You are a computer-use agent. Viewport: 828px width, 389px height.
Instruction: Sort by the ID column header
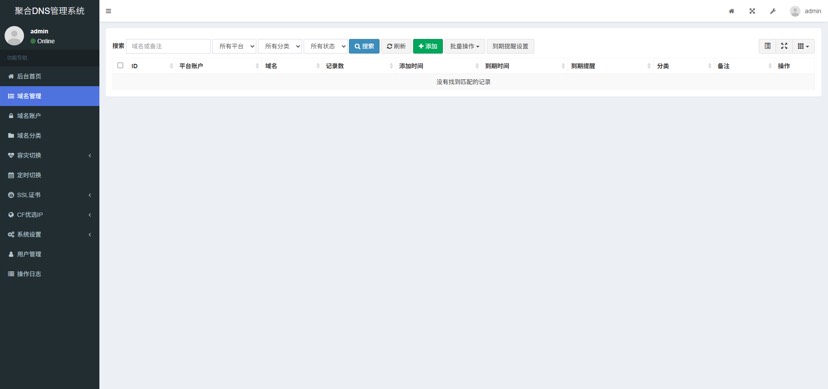(152, 66)
